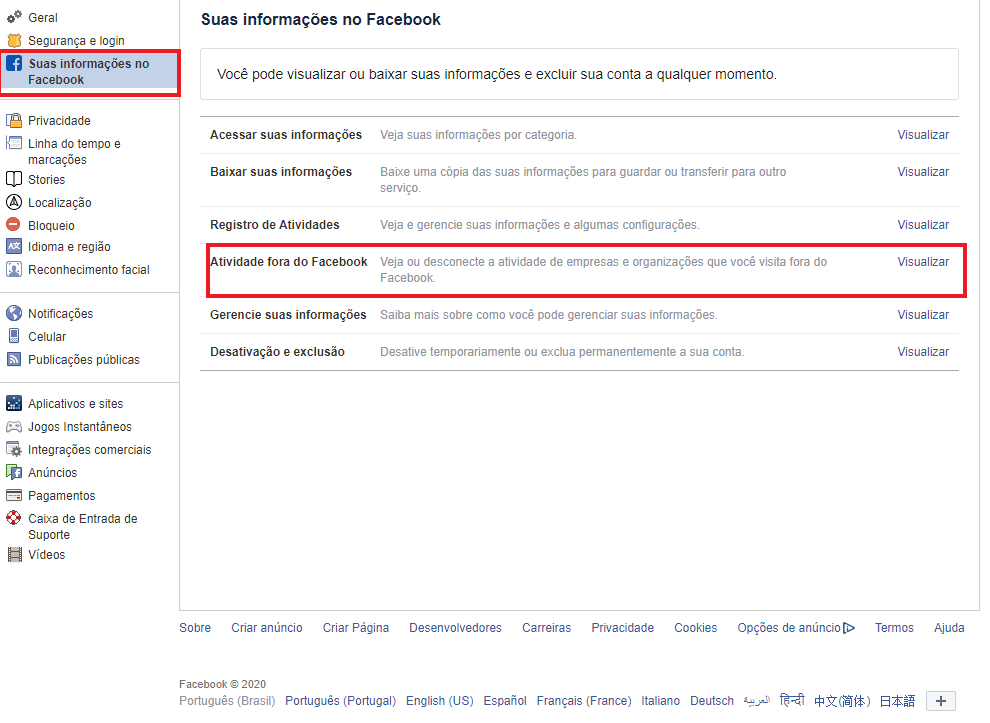Open the Termos footer link
Image resolution: width=990 pixels, height=723 pixels.
point(894,628)
